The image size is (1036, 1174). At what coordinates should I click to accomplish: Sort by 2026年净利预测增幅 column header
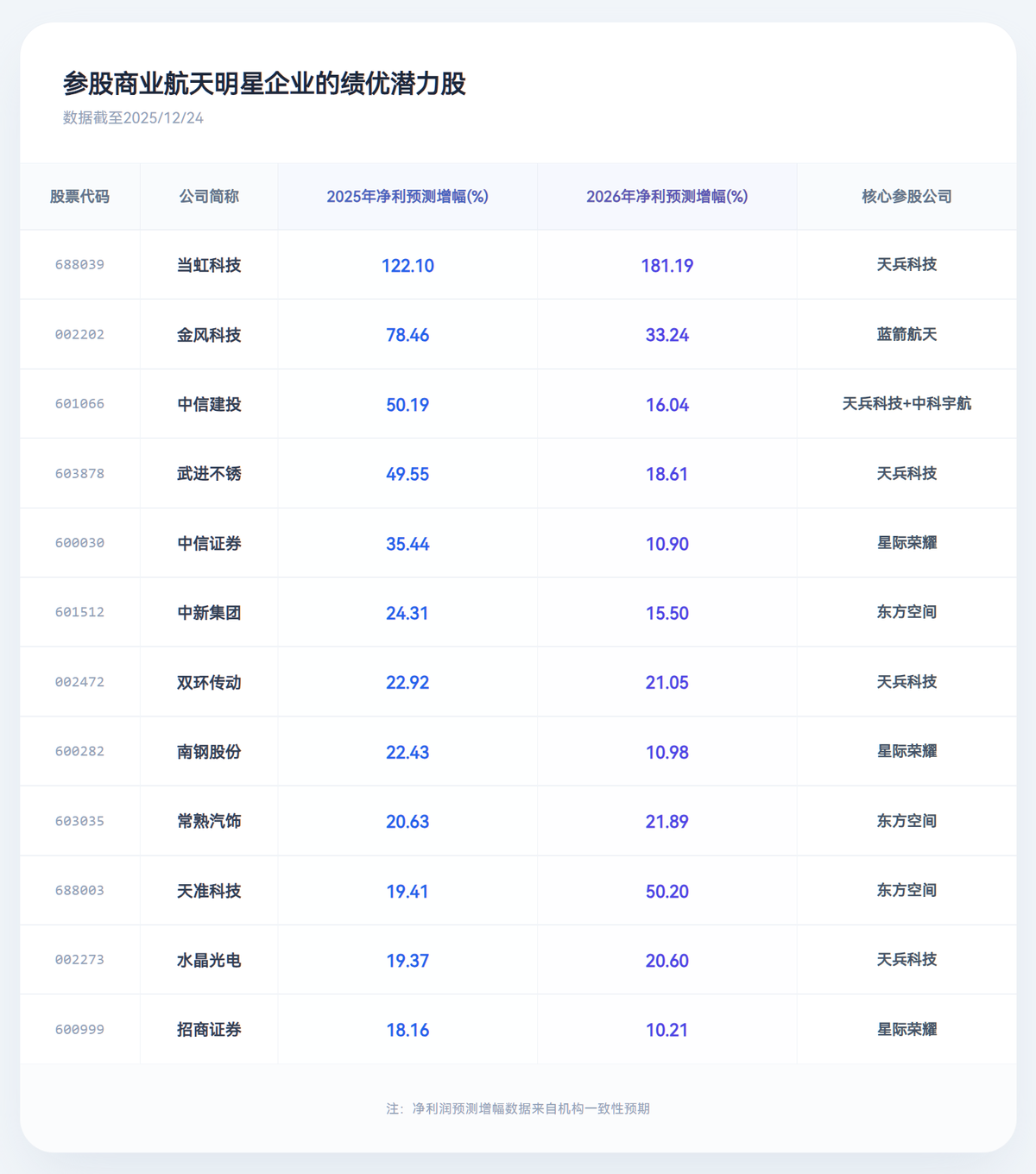click(666, 197)
